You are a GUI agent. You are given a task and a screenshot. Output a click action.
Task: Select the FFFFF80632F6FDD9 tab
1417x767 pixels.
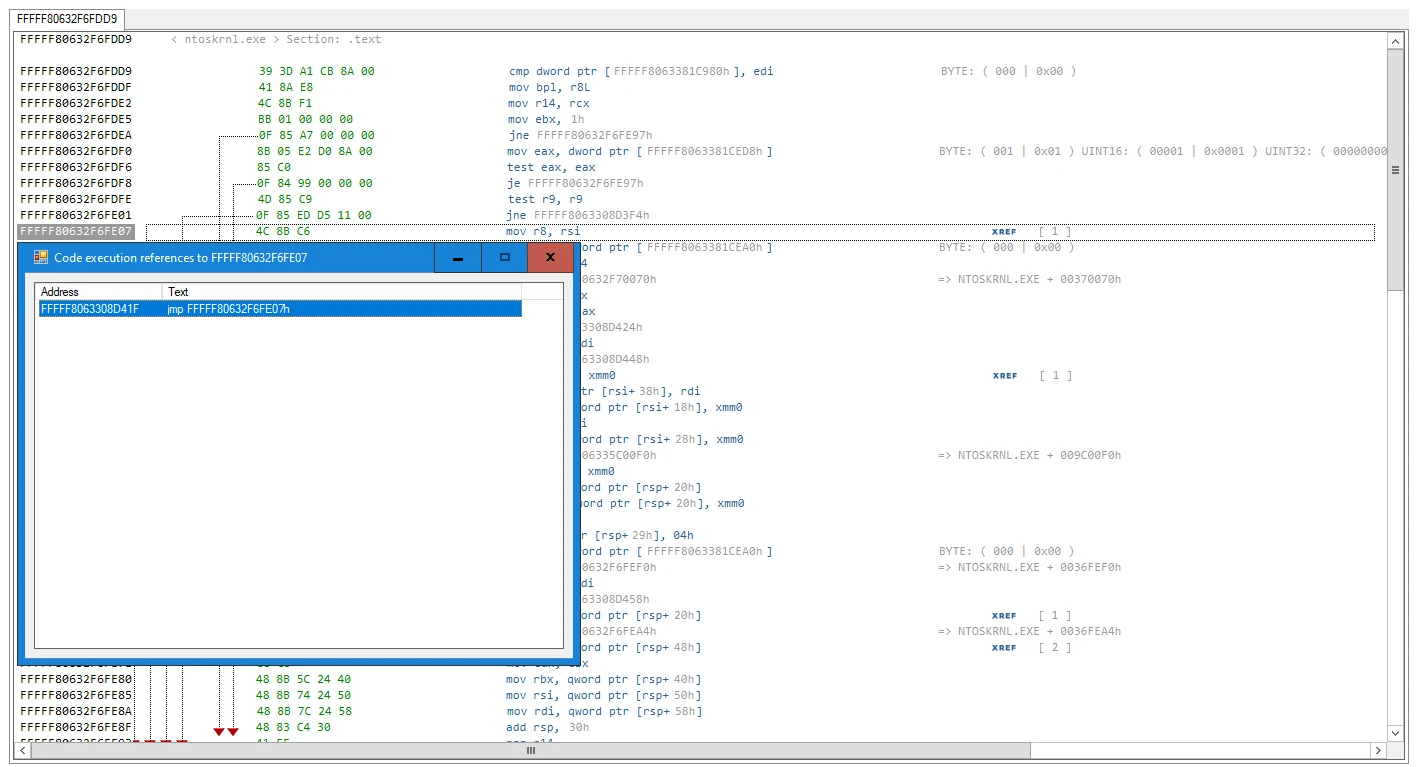(x=69, y=19)
